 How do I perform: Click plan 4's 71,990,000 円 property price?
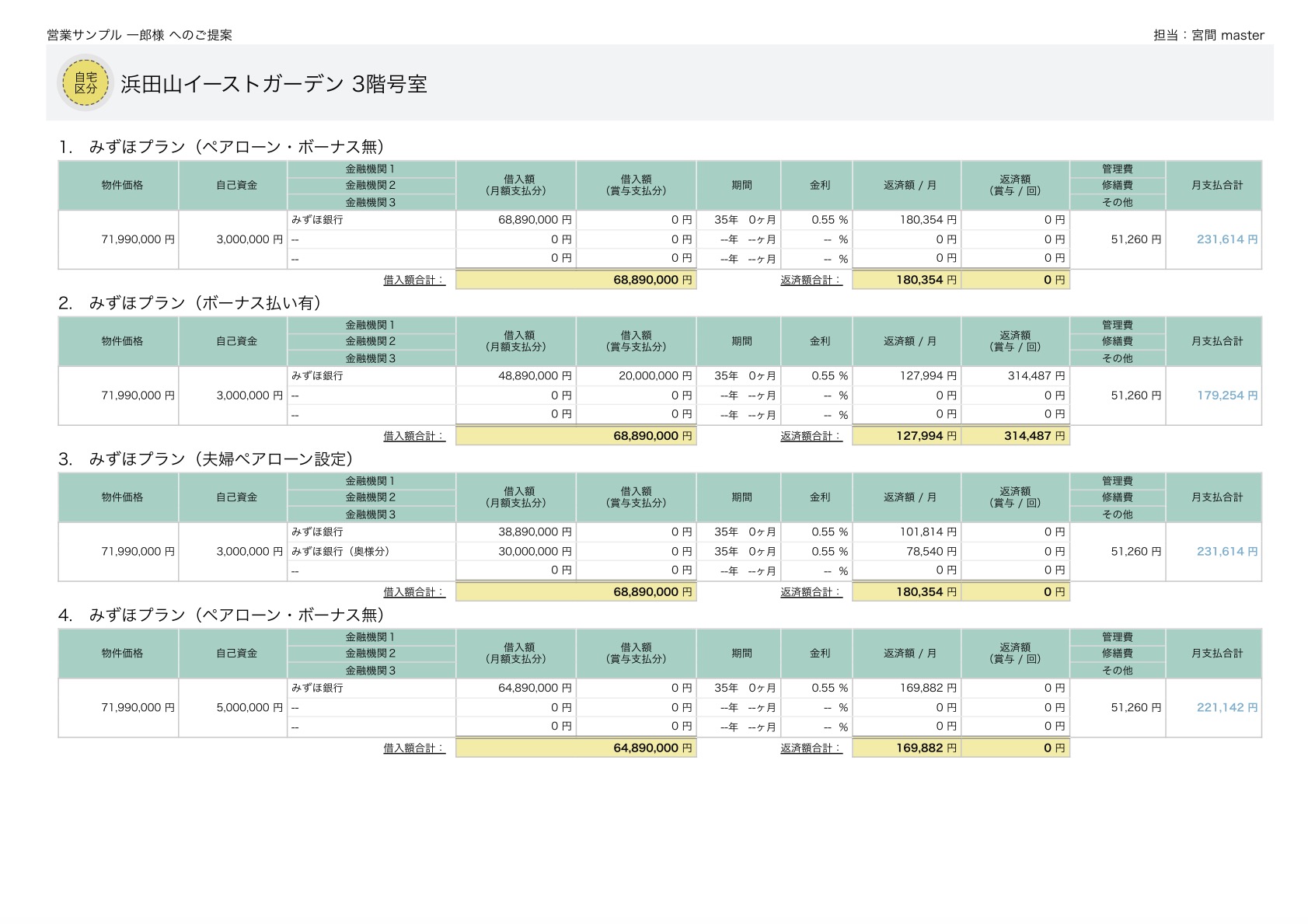click(138, 707)
